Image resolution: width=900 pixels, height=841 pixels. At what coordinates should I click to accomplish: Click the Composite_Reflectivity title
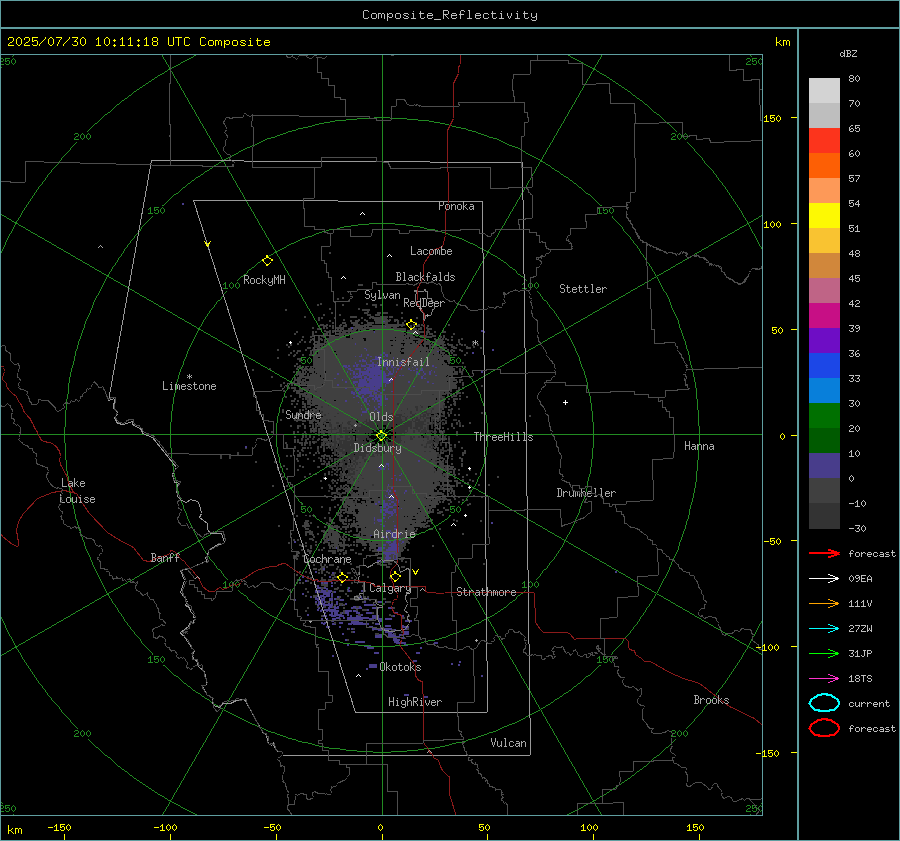(x=450, y=15)
